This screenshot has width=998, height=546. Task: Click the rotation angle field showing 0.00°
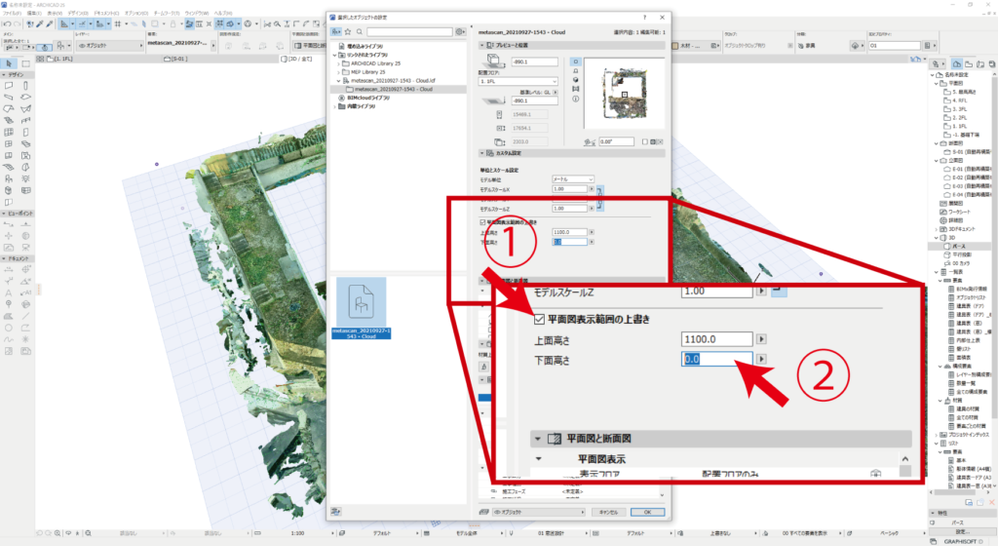[x=616, y=142]
